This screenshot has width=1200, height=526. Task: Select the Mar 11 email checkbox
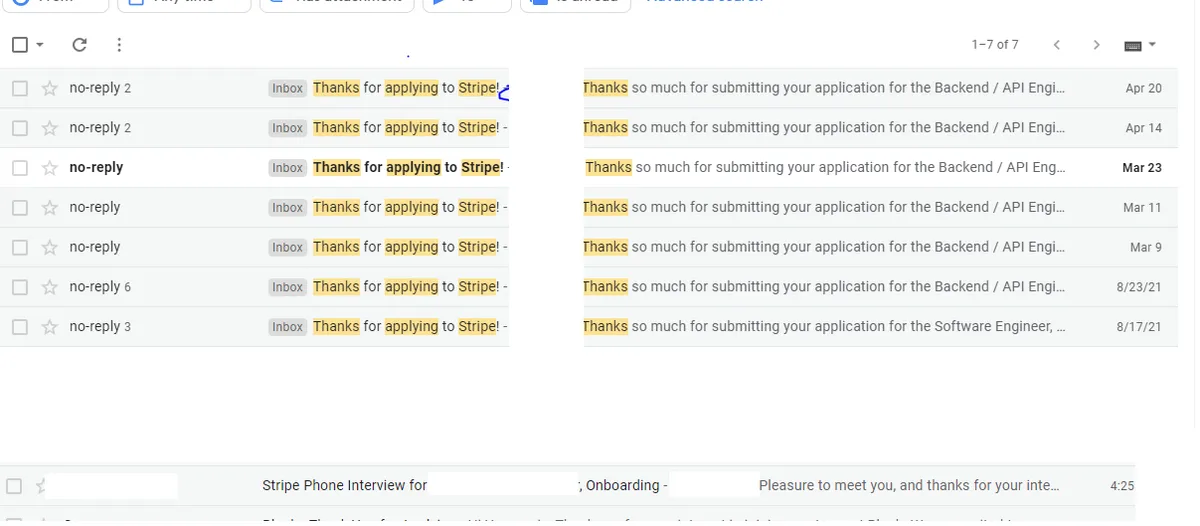[20, 208]
